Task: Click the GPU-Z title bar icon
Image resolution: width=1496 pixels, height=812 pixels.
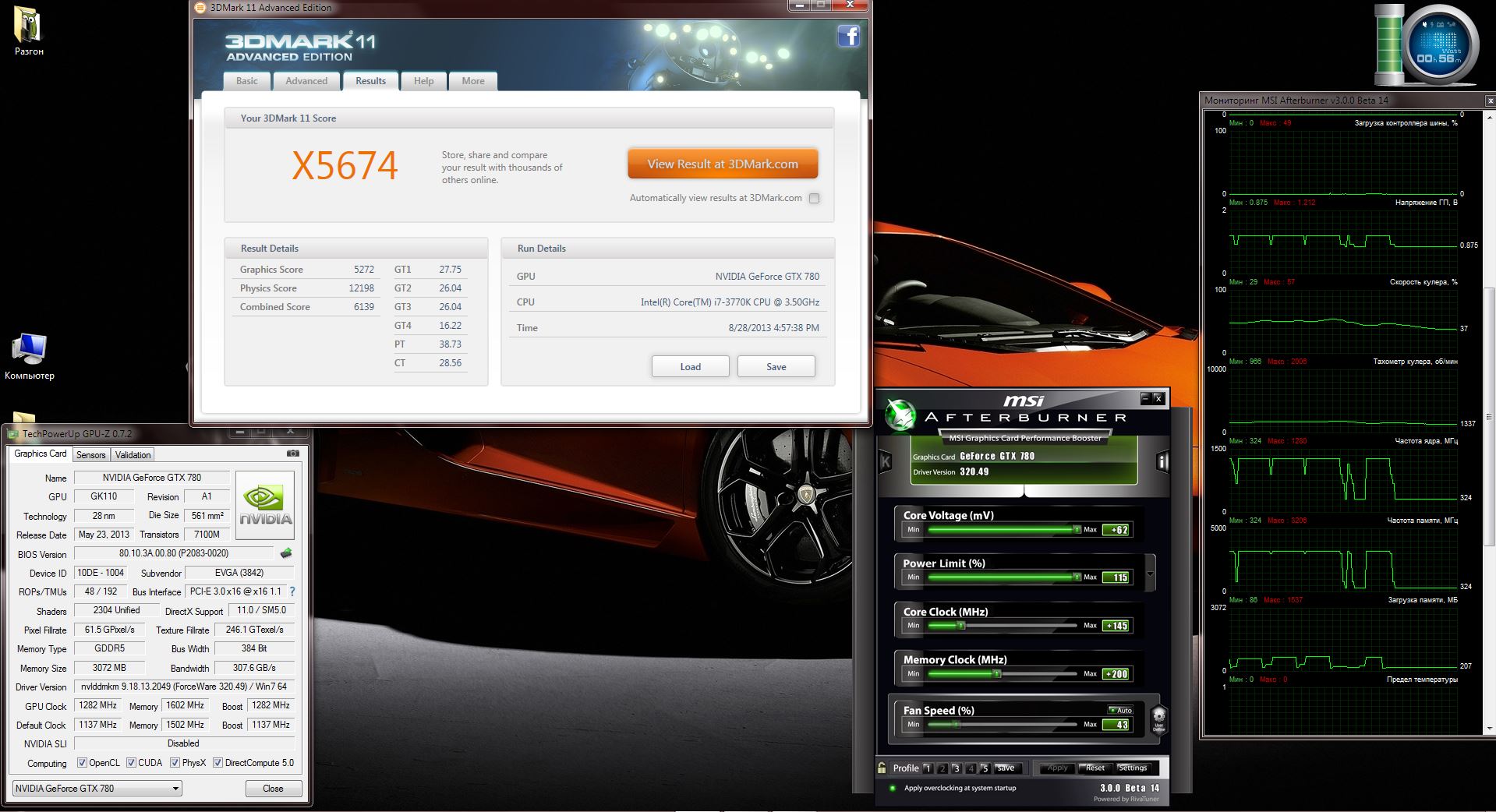Action: [x=13, y=434]
